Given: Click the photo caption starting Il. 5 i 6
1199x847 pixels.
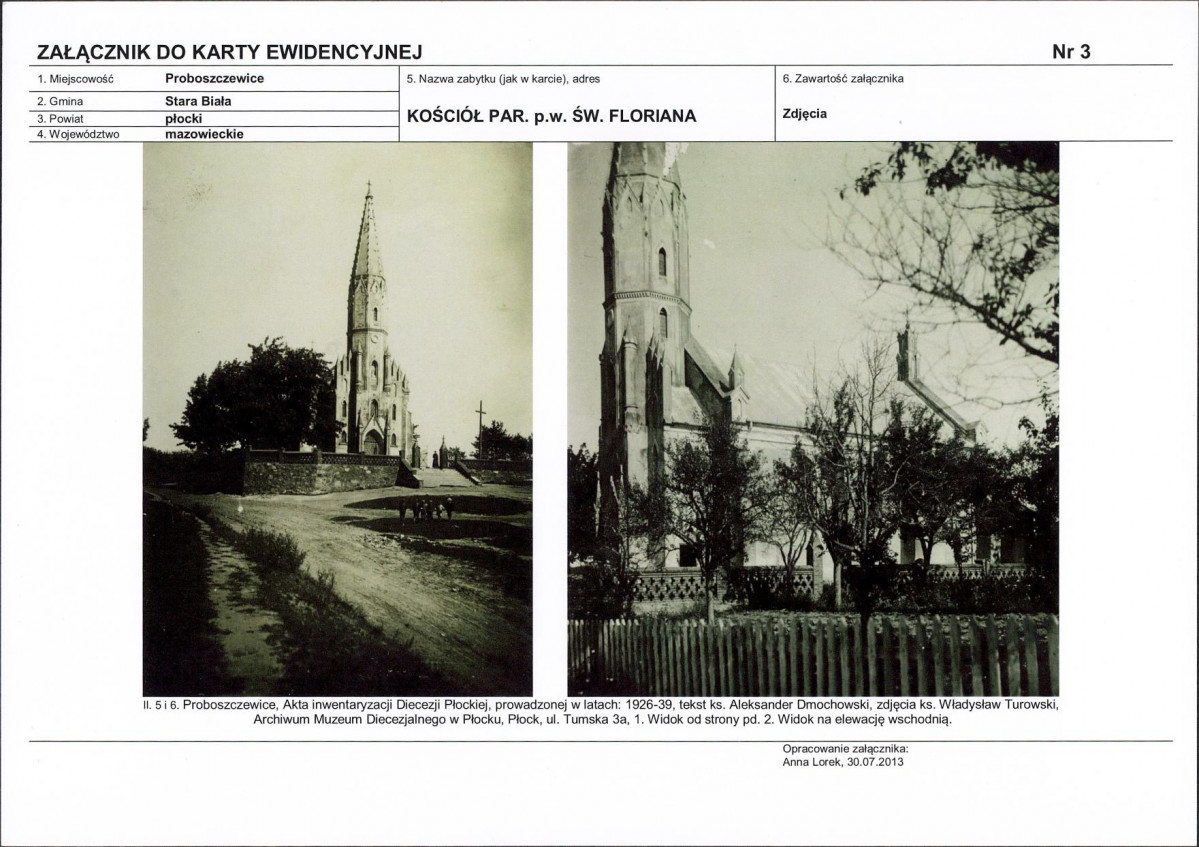Looking at the screenshot, I should (x=600, y=712).
